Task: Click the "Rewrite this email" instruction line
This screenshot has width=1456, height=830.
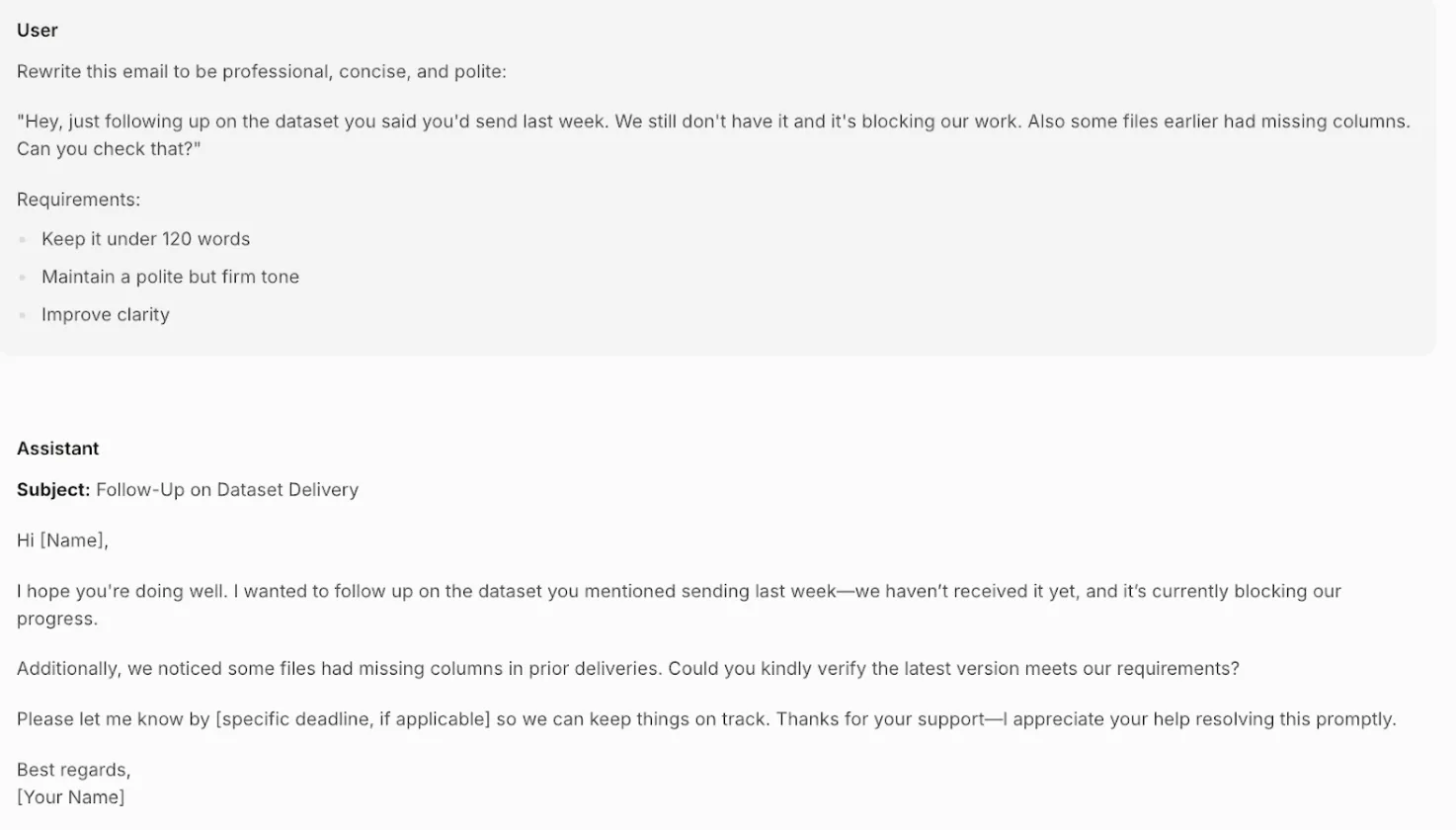Action: (261, 72)
